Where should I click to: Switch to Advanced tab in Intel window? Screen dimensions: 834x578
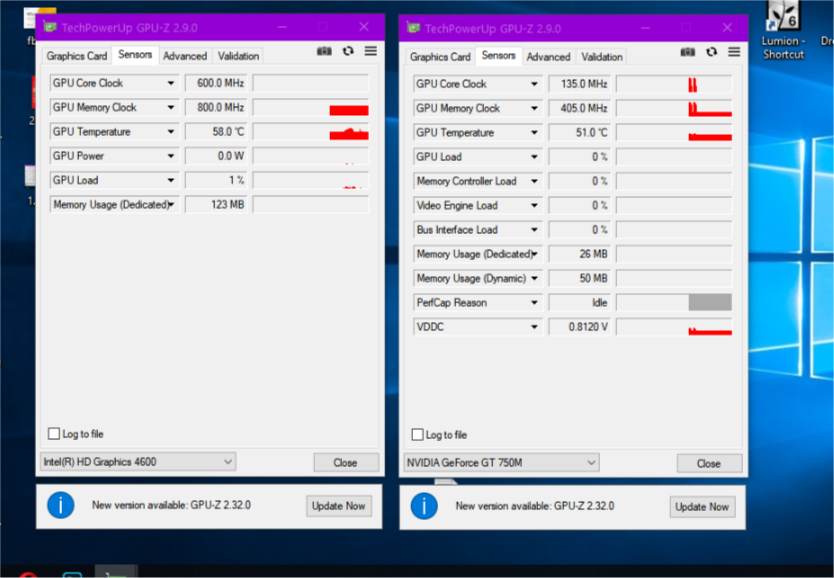tap(185, 56)
